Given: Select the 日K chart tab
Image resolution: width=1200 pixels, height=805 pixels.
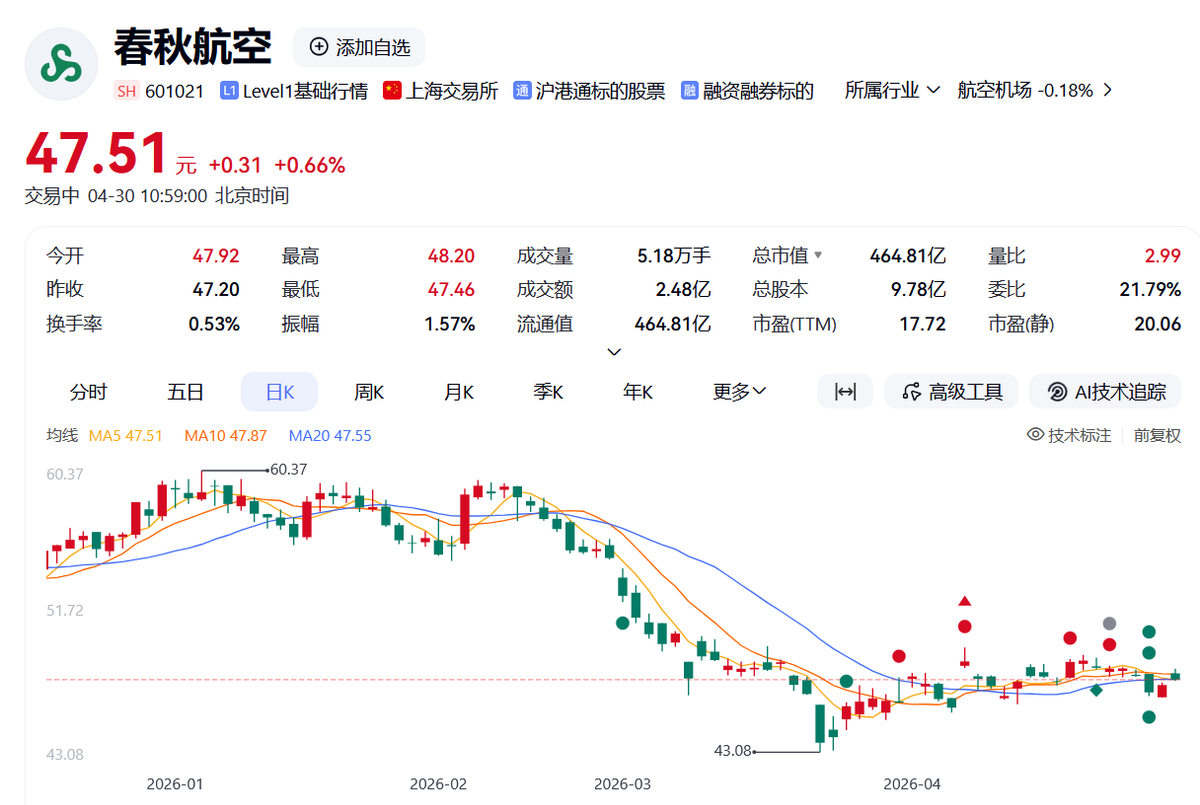Looking at the screenshot, I should (279, 392).
